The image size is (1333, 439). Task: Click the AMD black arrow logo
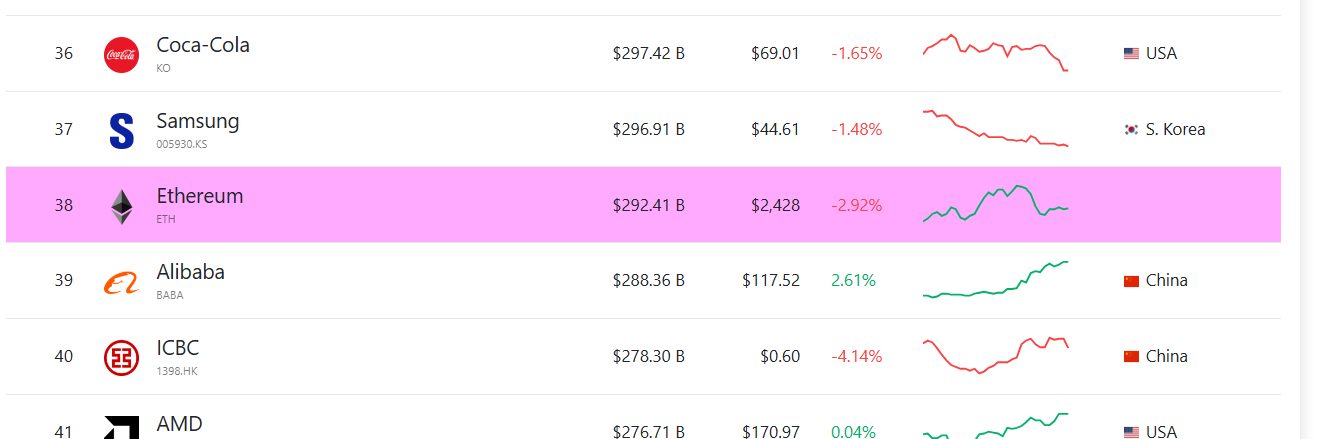pyautogui.click(x=122, y=428)
